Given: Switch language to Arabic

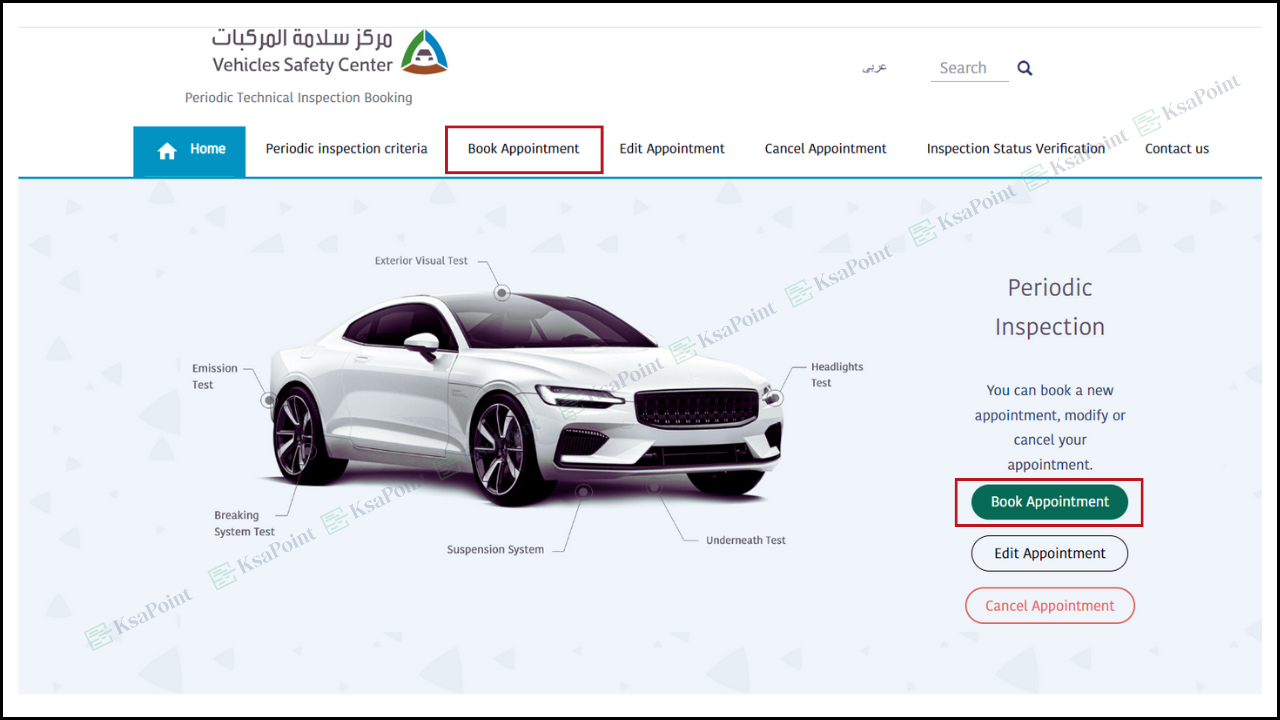Looking at the screenshot, I should click(875, 68).
